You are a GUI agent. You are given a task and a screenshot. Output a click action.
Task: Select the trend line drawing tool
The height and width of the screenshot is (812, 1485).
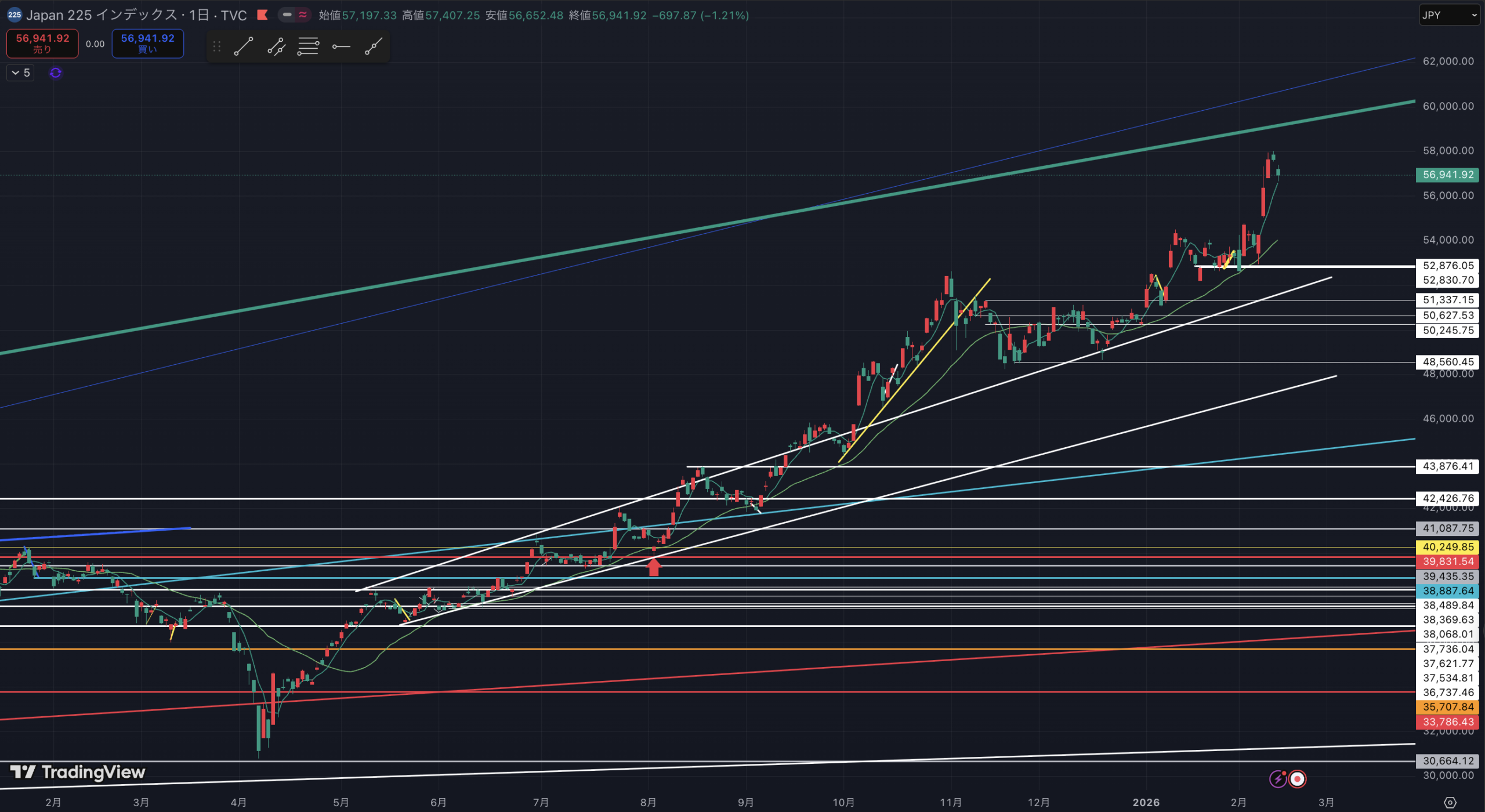(x=244, y=46)
